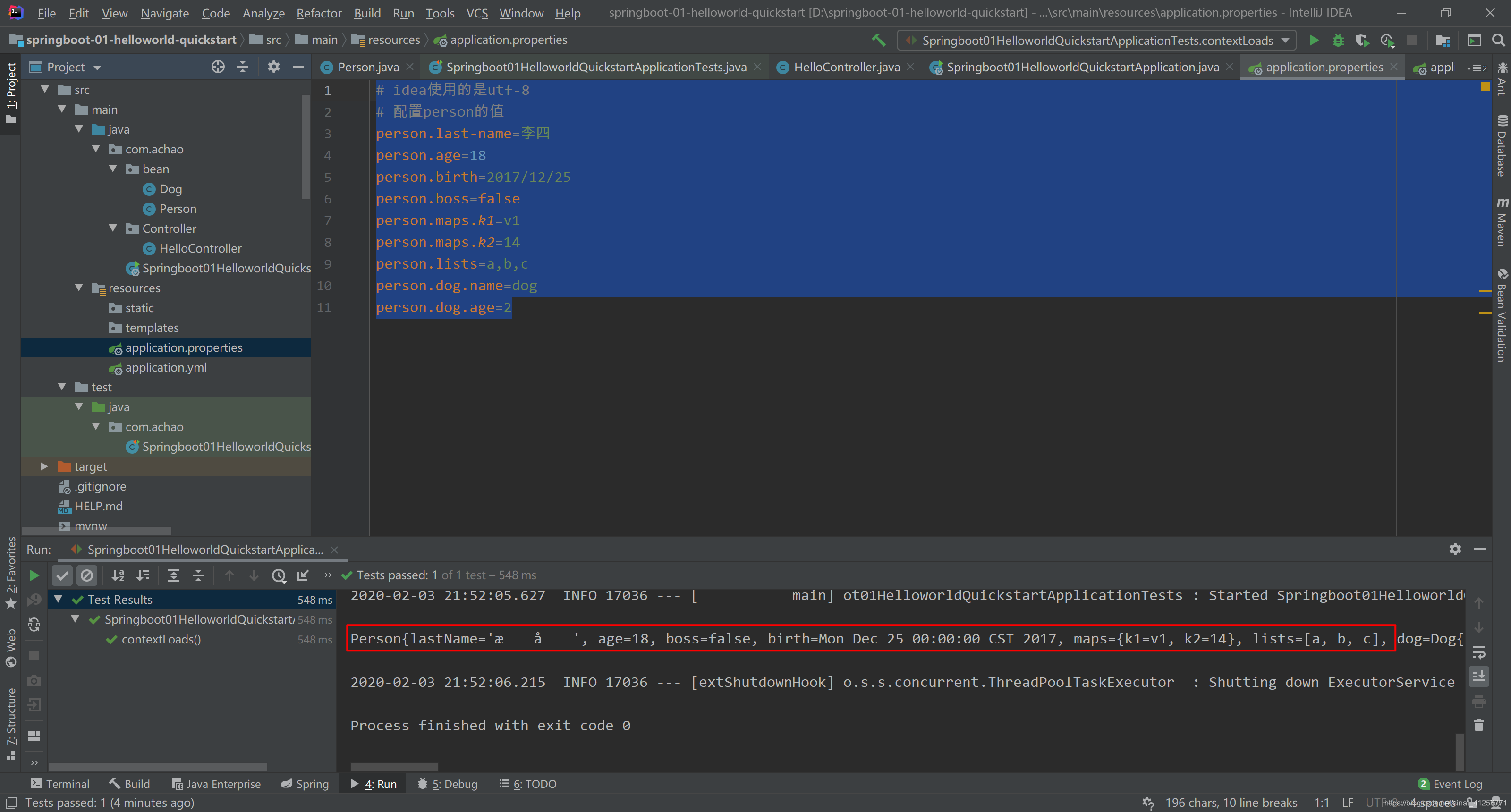Rerun tests with green play icon in Run panel
1511x812 pixels.
point(34,575)
